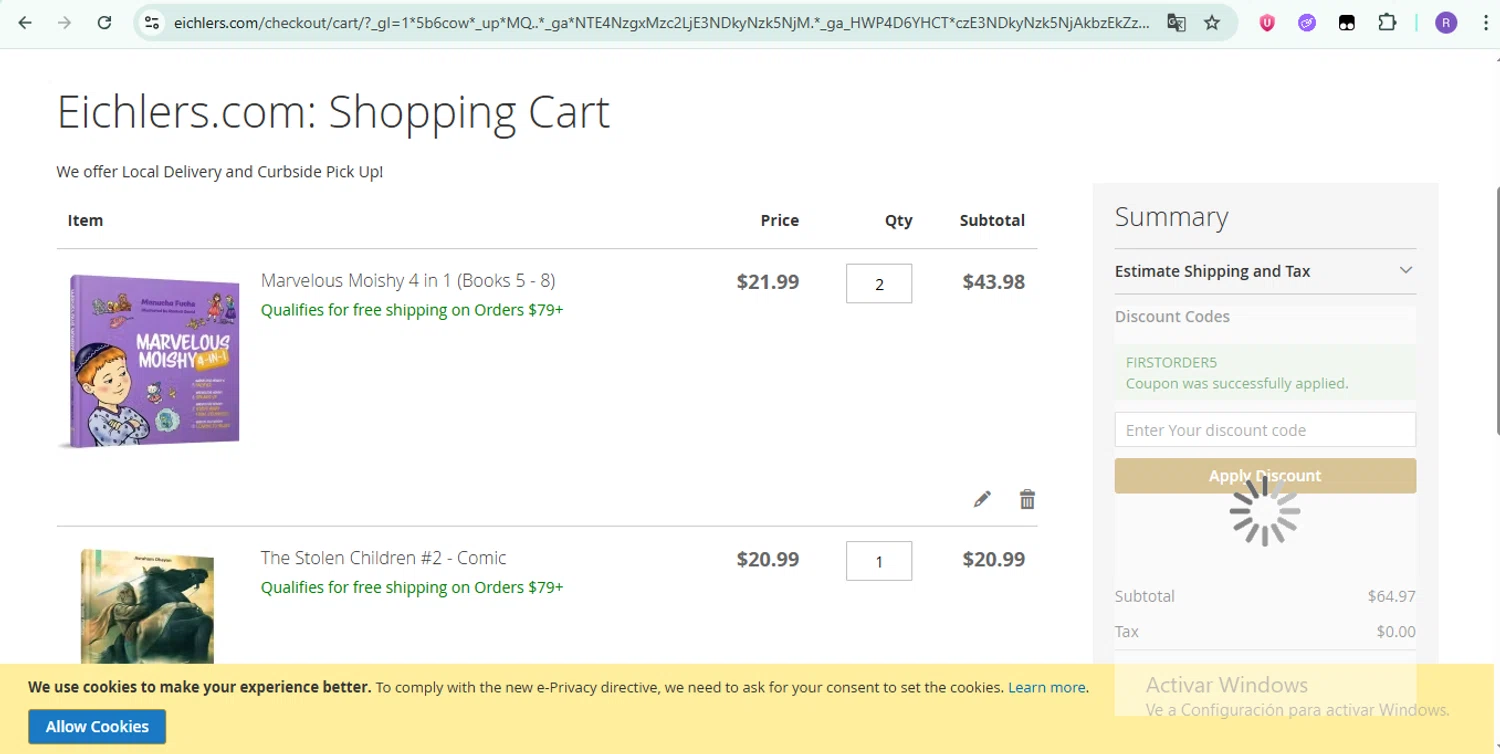Open site information icon in address bar
The image size is (1500, 754).
point(152,22)
